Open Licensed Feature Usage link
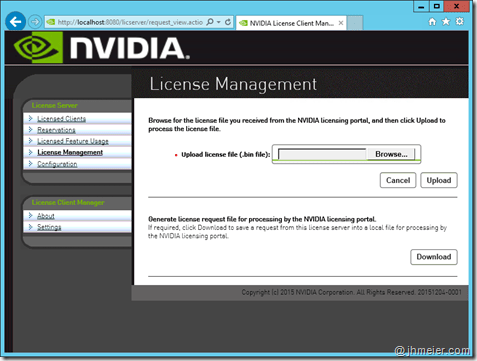Image resolution: width=477 pixels, height=361 pixels. tap(73, 141)
